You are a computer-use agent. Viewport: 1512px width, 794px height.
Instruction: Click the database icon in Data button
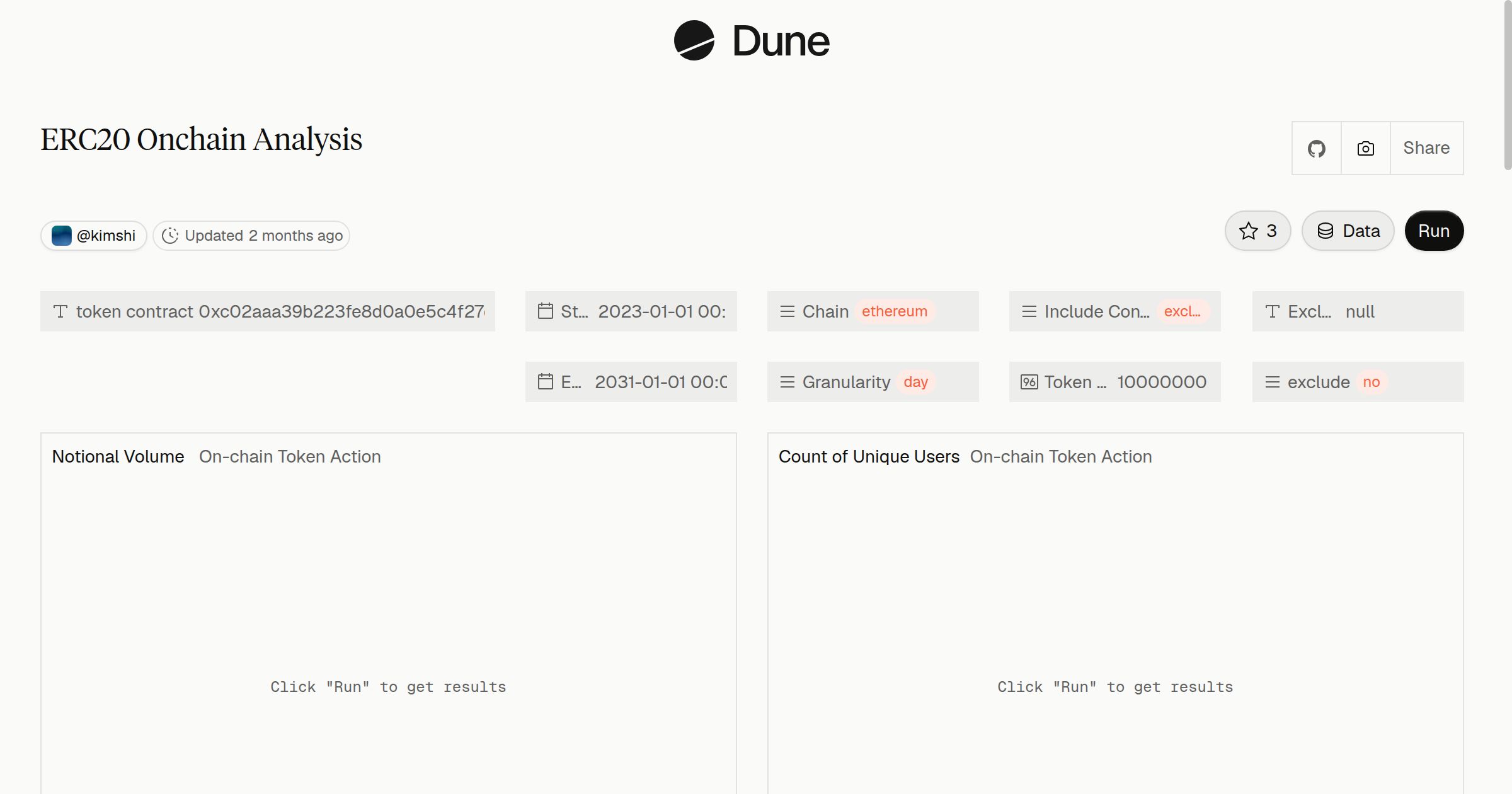[1326, 231]
